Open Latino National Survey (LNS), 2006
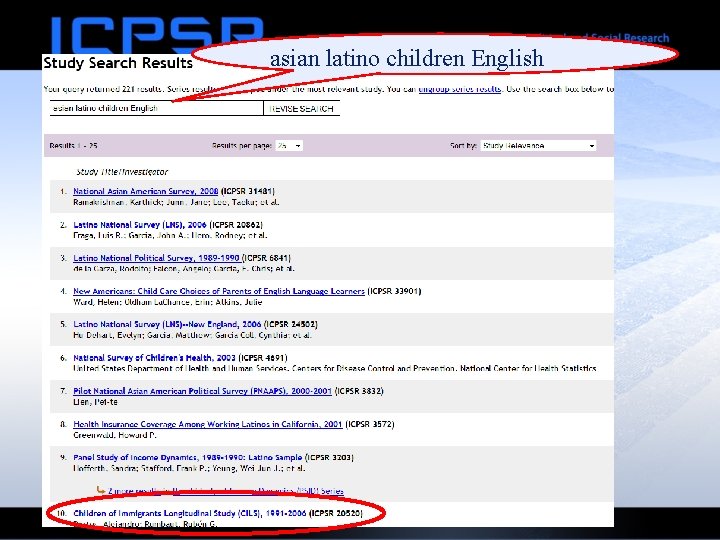 click(140, 225)
